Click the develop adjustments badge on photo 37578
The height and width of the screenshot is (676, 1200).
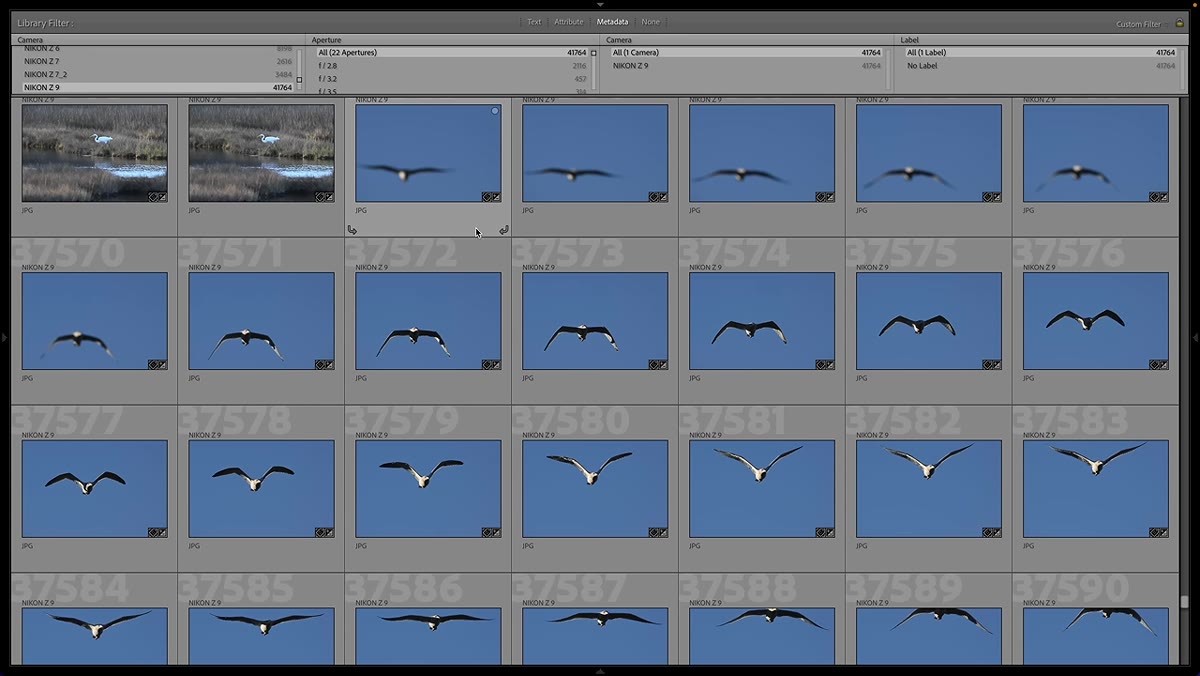[329, 533]
